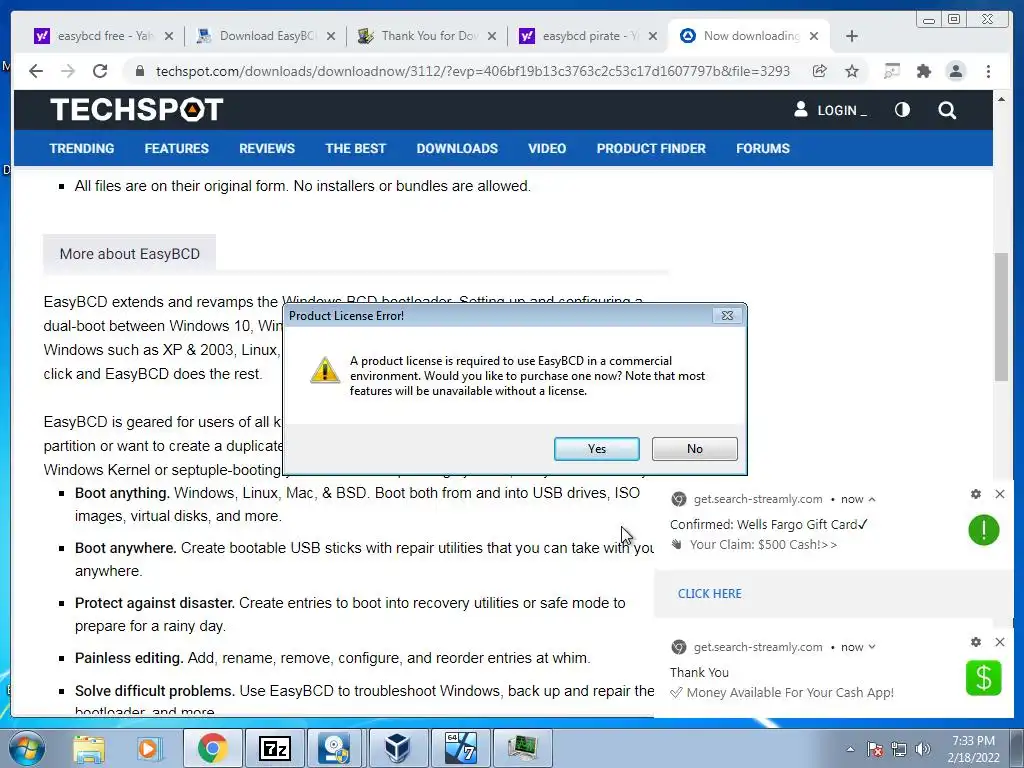This screenshot has width=1024, height=768.
Task: Dismiss the Thank You Cash App notification
Action: (x=1000, y=642)
